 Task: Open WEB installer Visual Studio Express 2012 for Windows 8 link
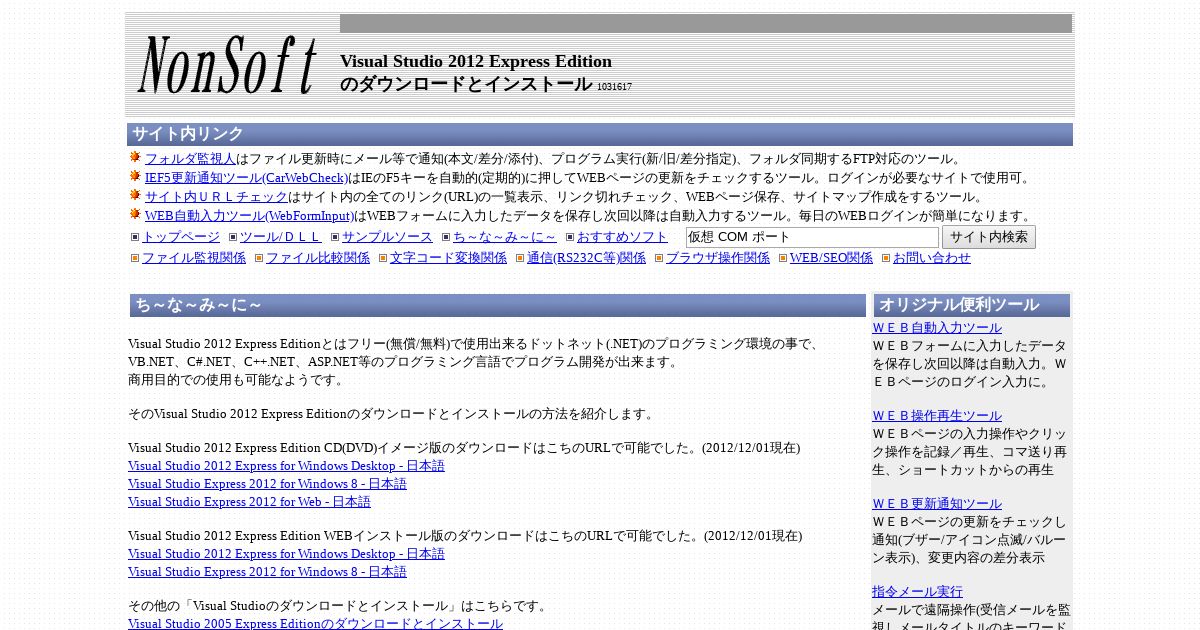tap(267, 572)
